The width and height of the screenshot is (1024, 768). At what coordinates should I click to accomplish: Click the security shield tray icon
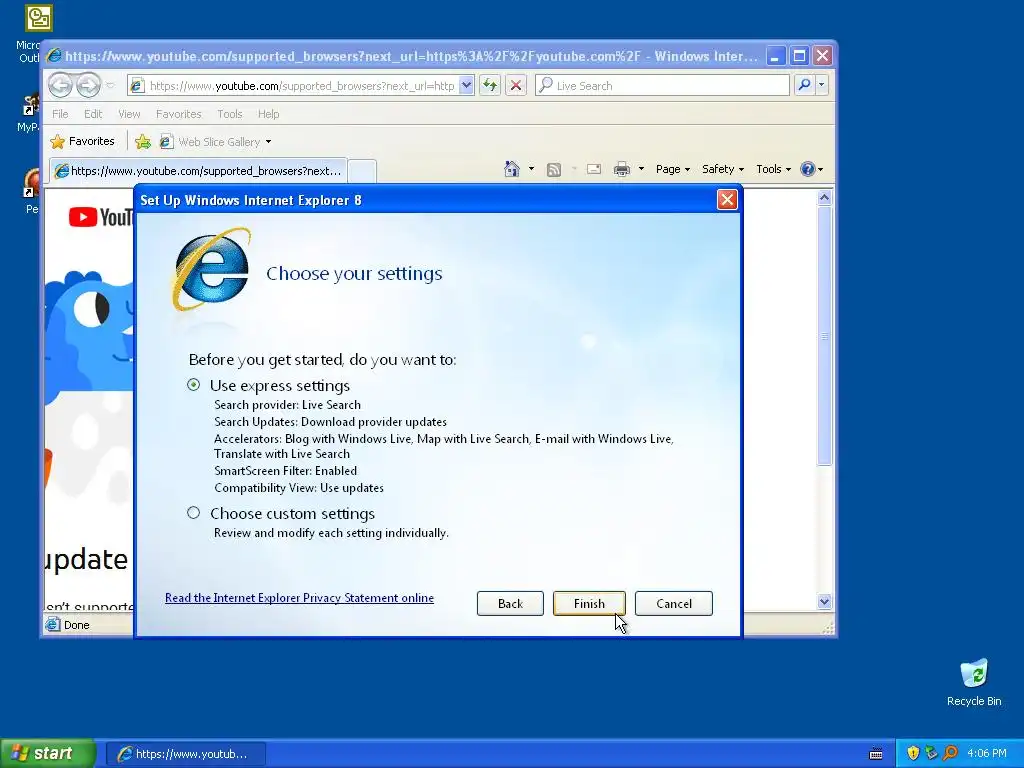pyautogui.click(x=913, y=754)
